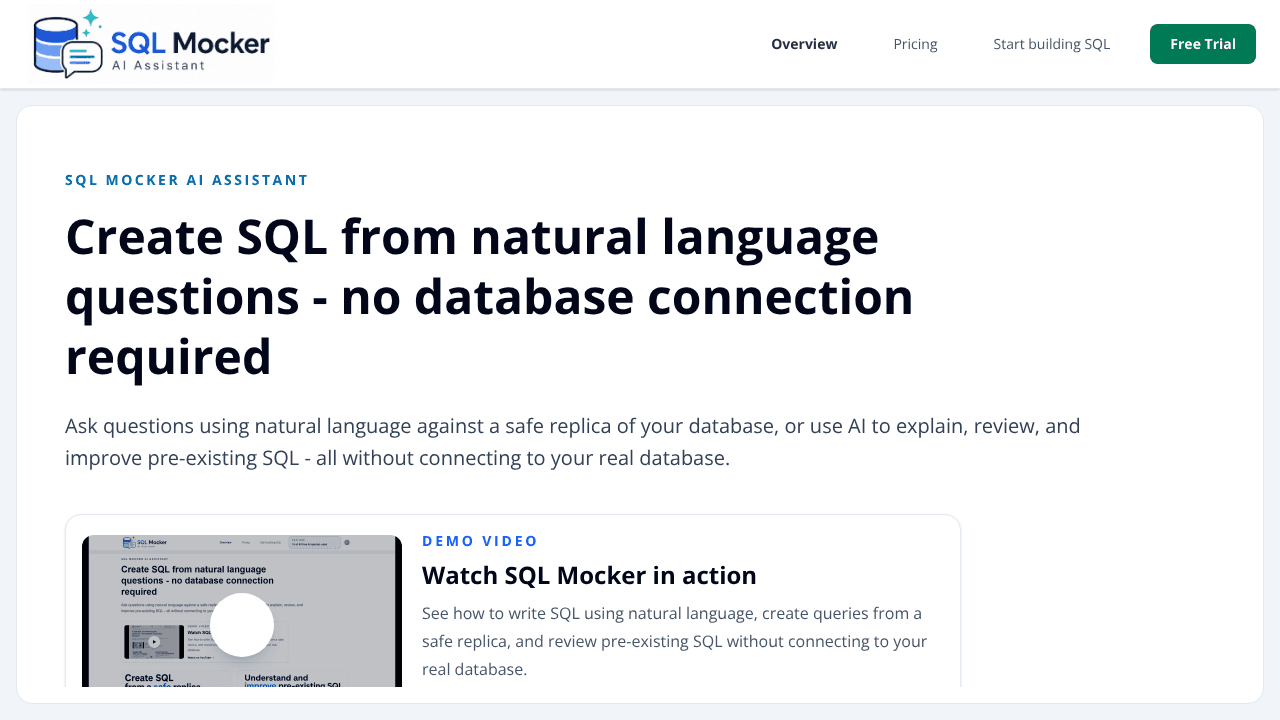Go to the Pricing page
Image resolution: width=1280 pixels, height=720 pixels.
click(915, 44)
